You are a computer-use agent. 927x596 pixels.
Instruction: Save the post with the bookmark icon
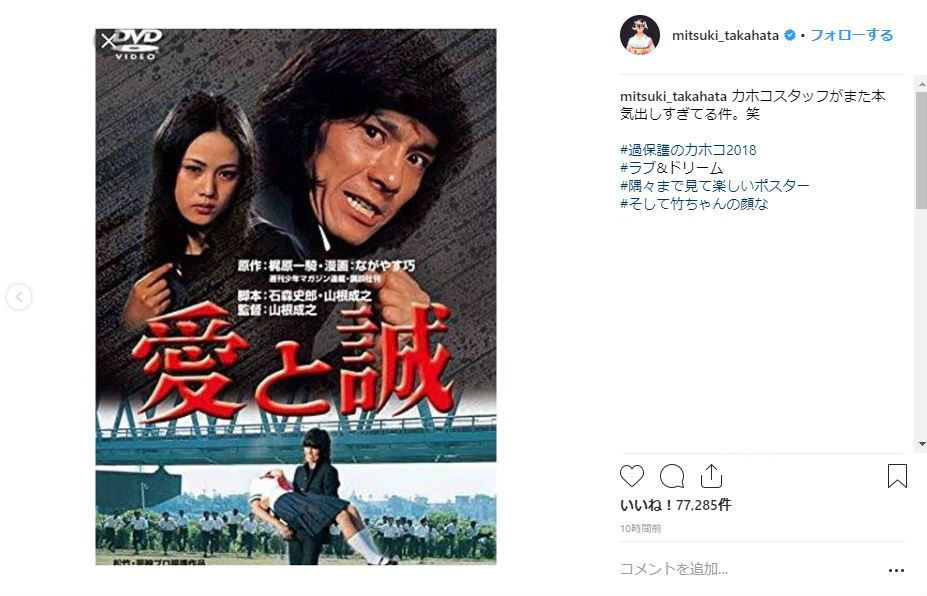(897, 476)
